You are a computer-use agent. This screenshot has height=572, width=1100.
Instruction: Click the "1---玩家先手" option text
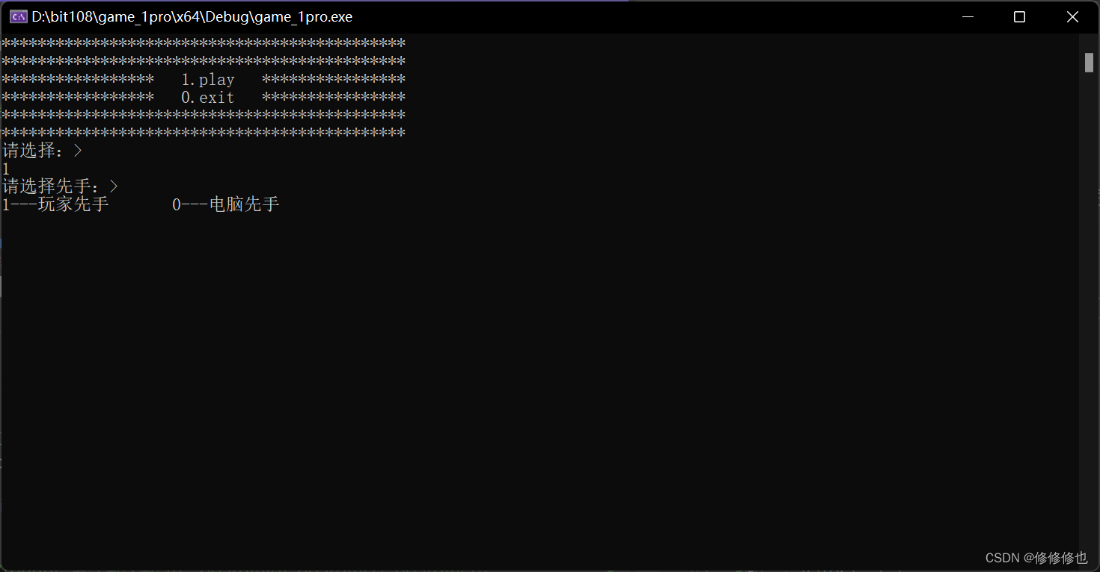[56, 205]
